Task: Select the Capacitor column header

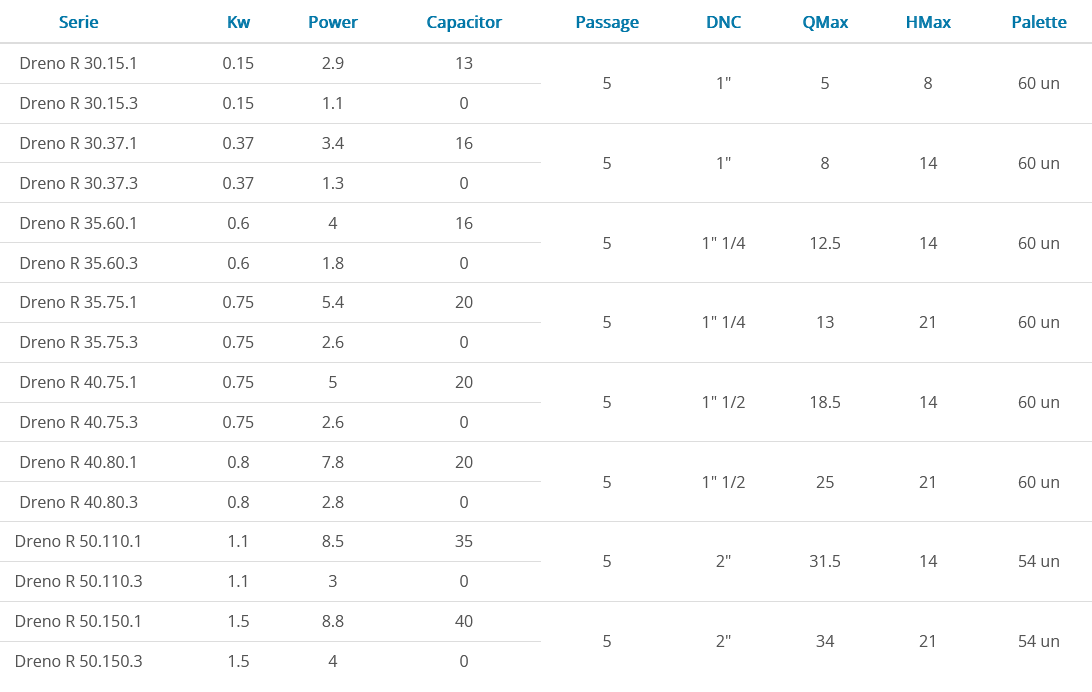Action: point(464,22)
